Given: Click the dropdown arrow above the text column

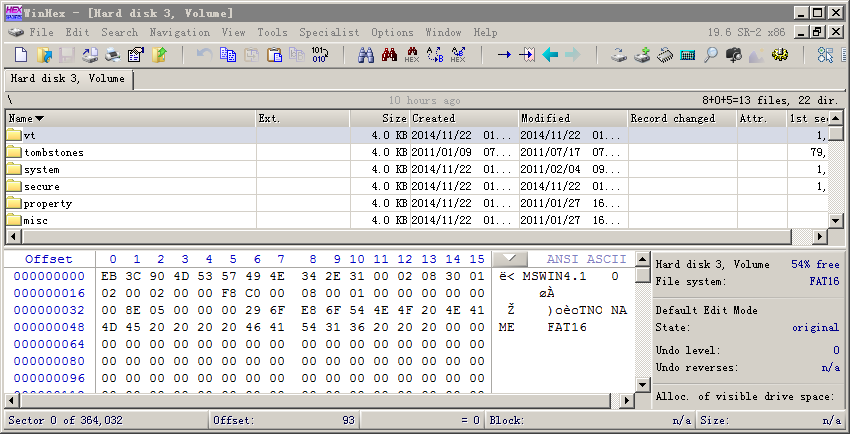Looking at the screenshot, I should 510,259.
